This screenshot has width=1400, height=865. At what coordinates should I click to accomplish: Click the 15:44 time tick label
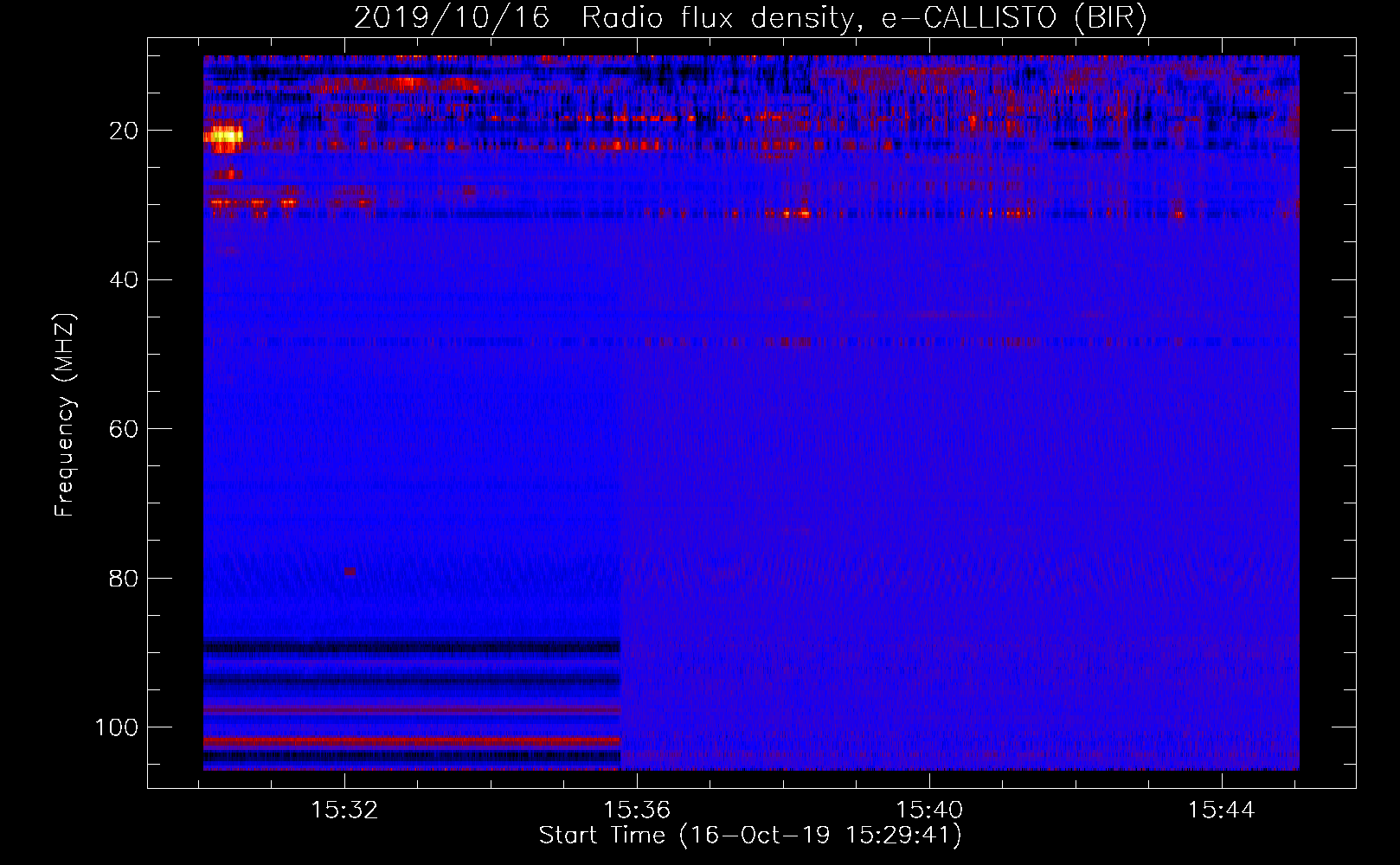point(1221,811)
